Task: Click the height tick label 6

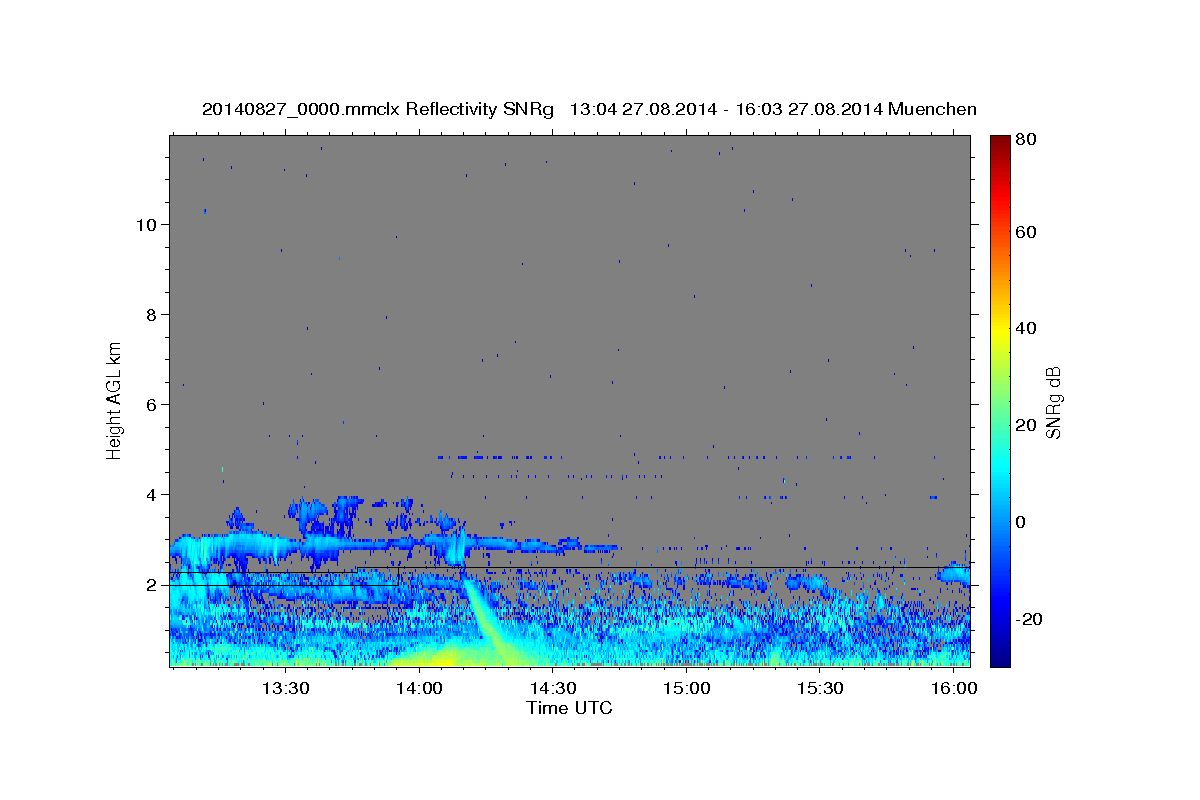Action: point(151,404)
